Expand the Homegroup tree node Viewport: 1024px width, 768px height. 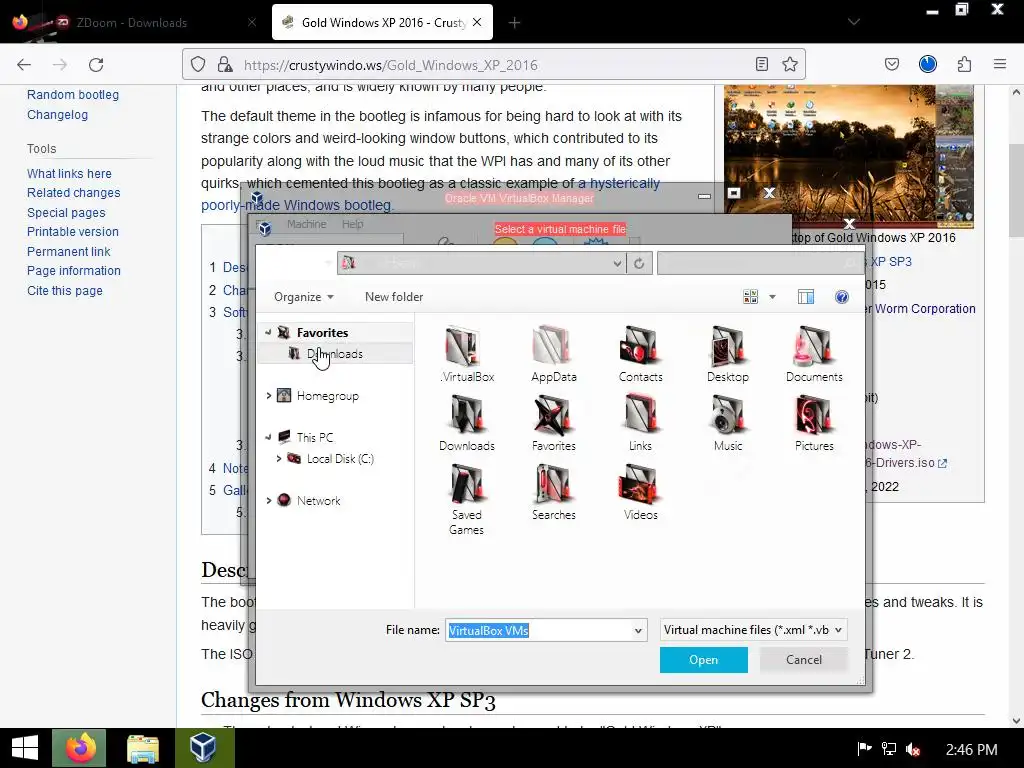point(268,396)
